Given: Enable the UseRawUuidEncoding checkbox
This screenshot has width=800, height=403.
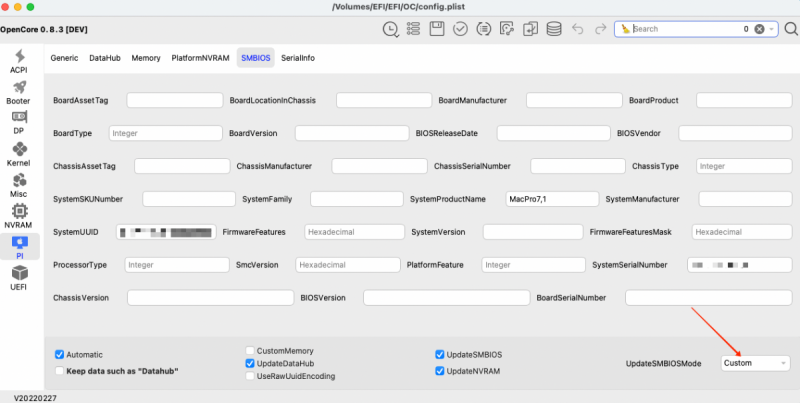Looking at the screenshot, I should (x=249, y=376).
